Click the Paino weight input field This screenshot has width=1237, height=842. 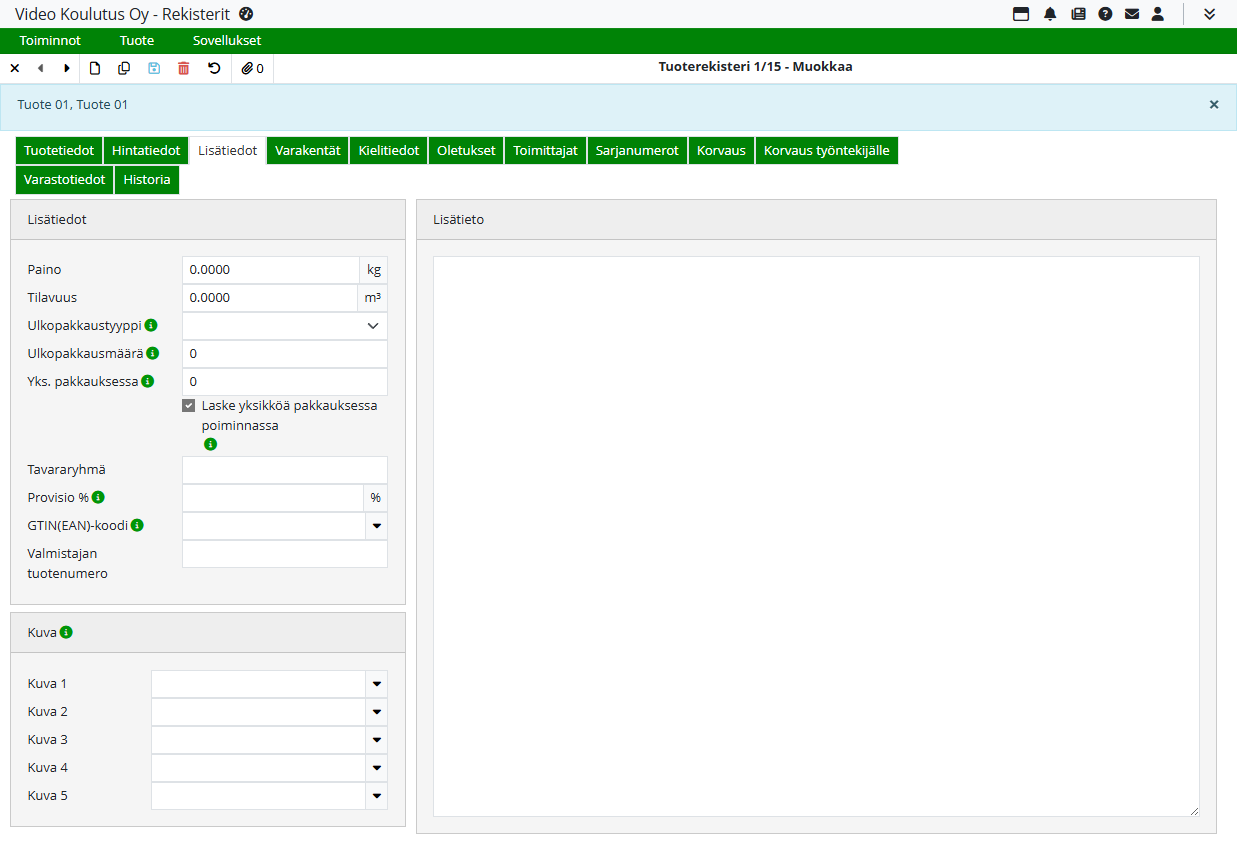pos(270,270)
